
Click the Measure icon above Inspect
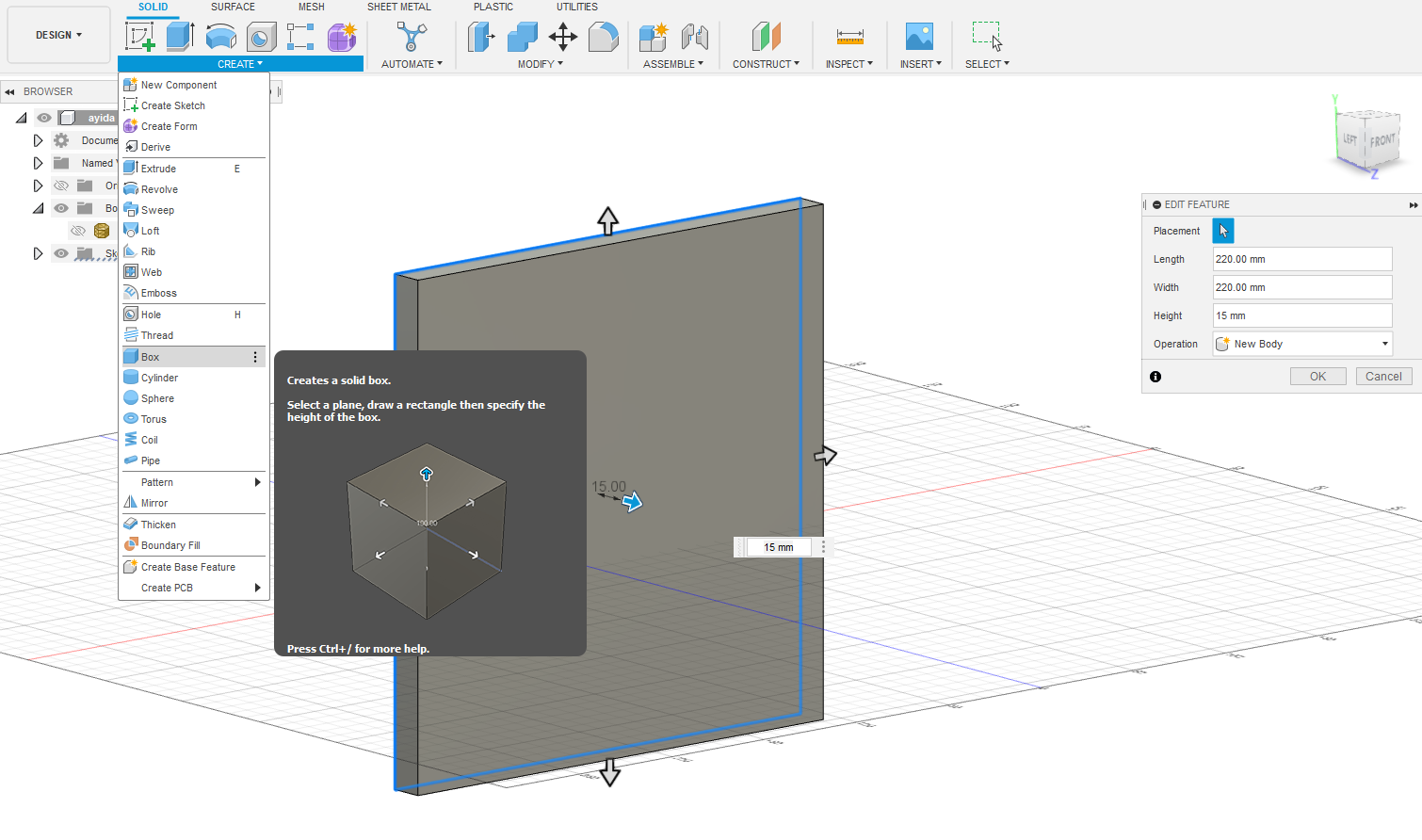point(849,37)
